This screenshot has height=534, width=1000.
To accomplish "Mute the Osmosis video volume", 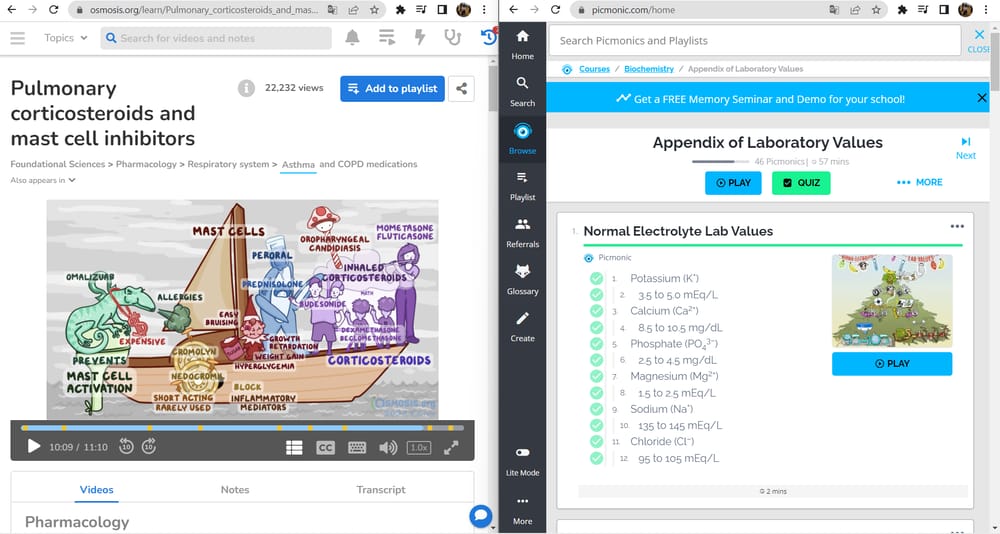I will click(x=388, y=447).
